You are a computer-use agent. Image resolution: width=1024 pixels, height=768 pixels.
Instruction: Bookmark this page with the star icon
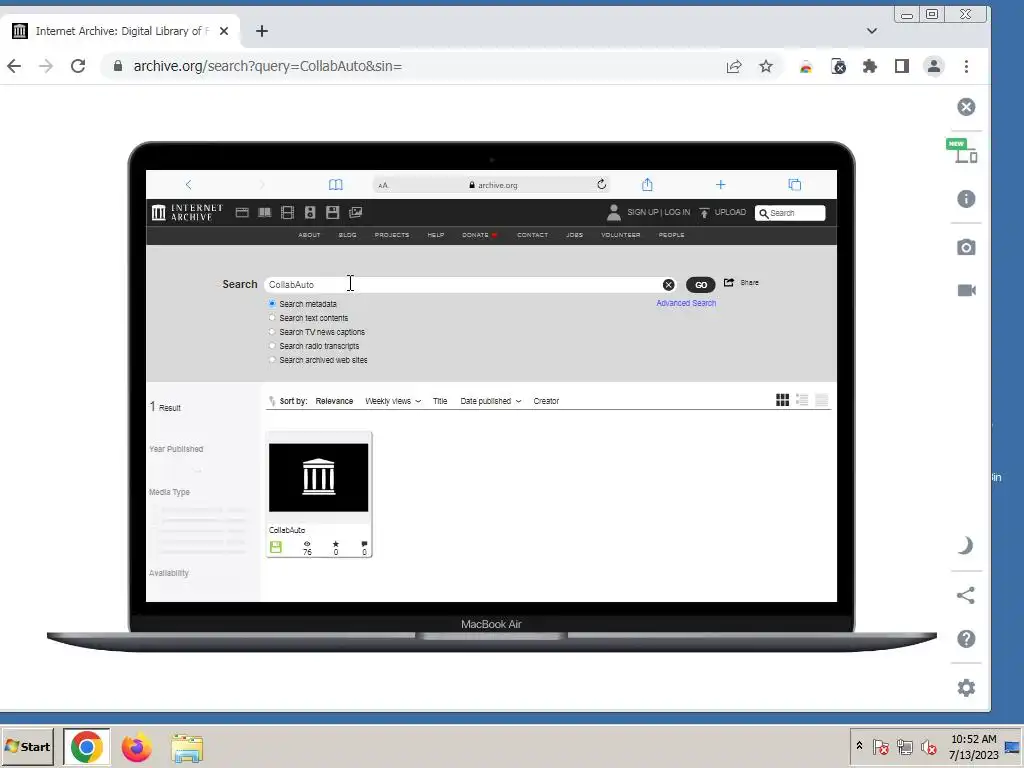765,66
